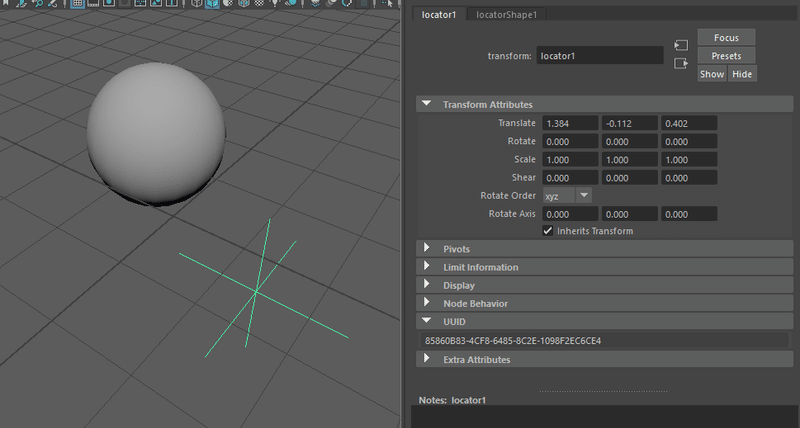Image resolution: width=800 pixels, height=428 pixels.
Task: Click the Rotate Order label
Action: click(508, 195)
